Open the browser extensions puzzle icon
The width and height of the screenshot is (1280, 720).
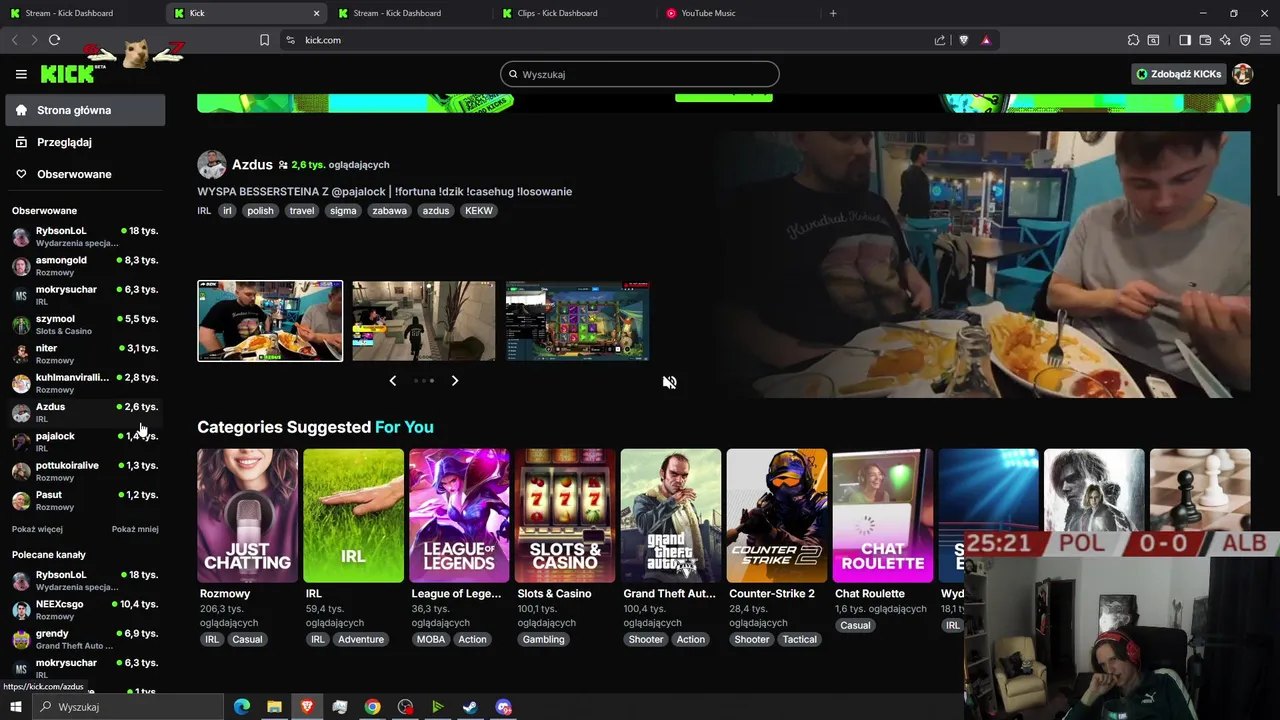(x=1133, y=40)
